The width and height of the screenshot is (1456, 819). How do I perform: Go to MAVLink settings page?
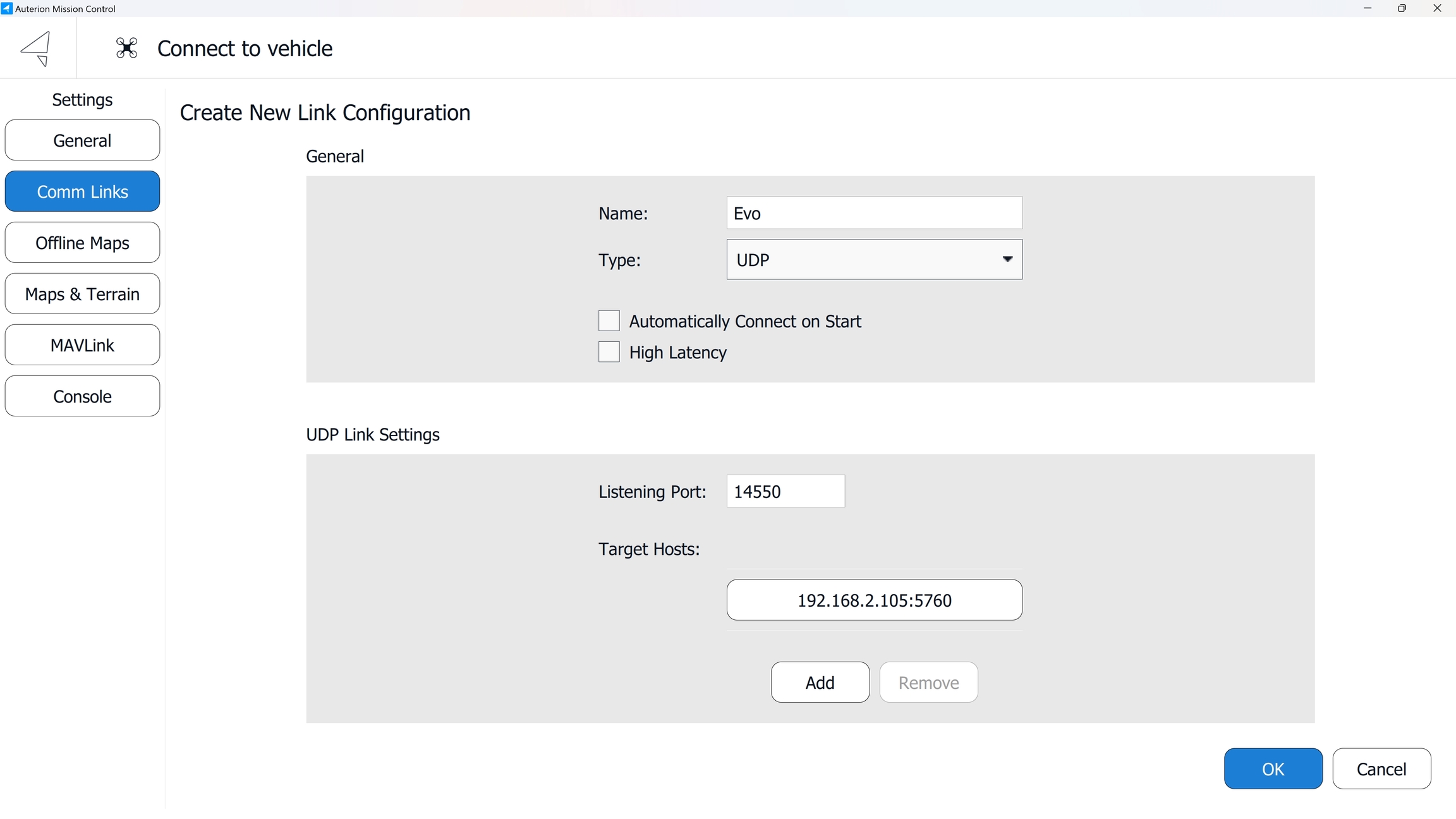[82, 345]
